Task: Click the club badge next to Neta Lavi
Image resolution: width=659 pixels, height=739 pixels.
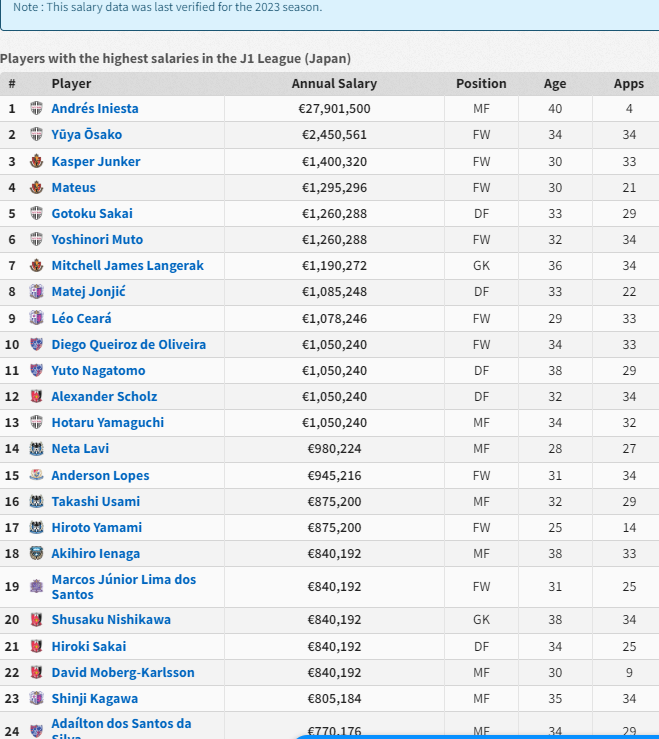Action: point(37,449)
